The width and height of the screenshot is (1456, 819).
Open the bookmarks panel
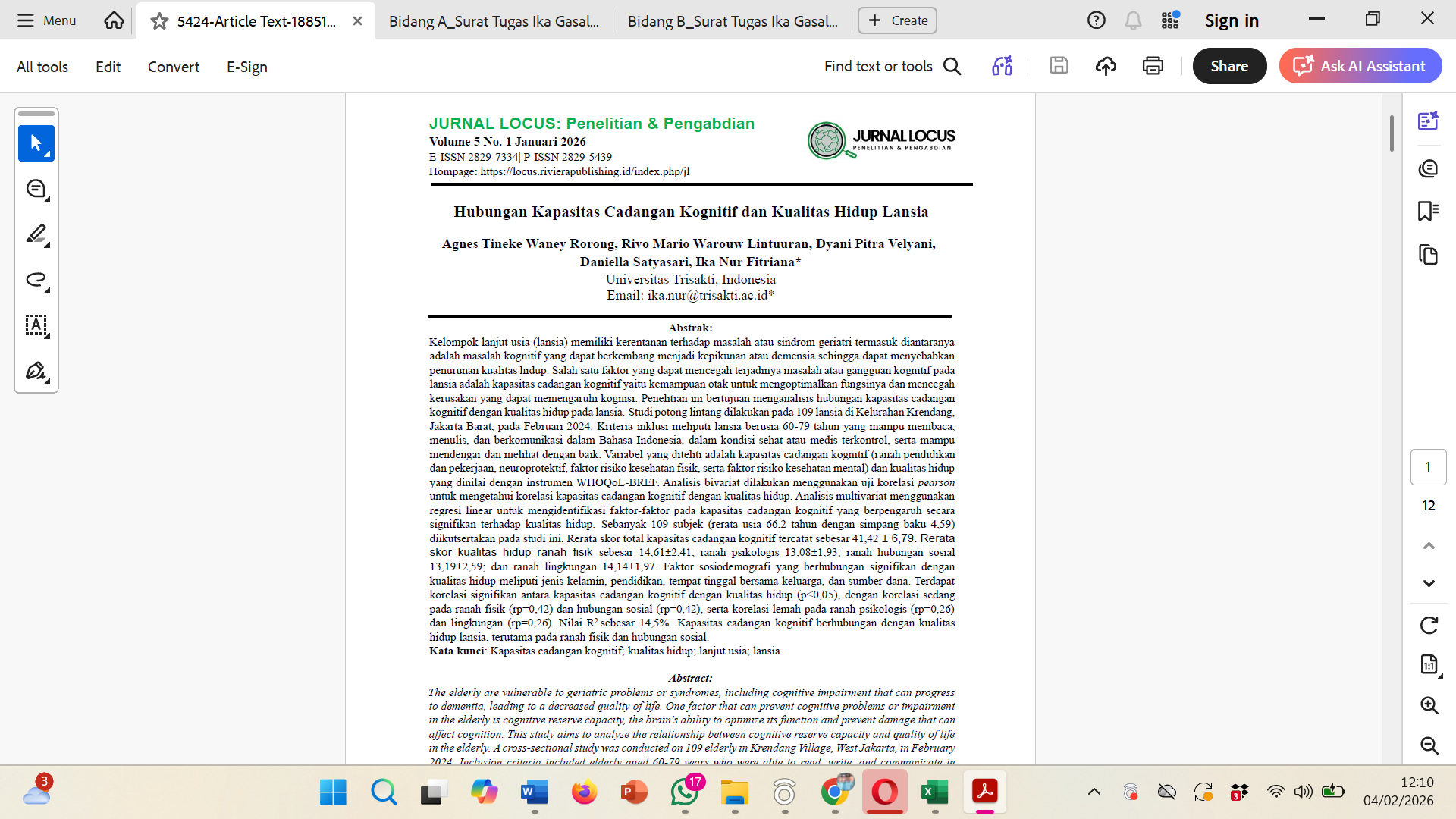pyautogui.click(x=1428, y=211)
